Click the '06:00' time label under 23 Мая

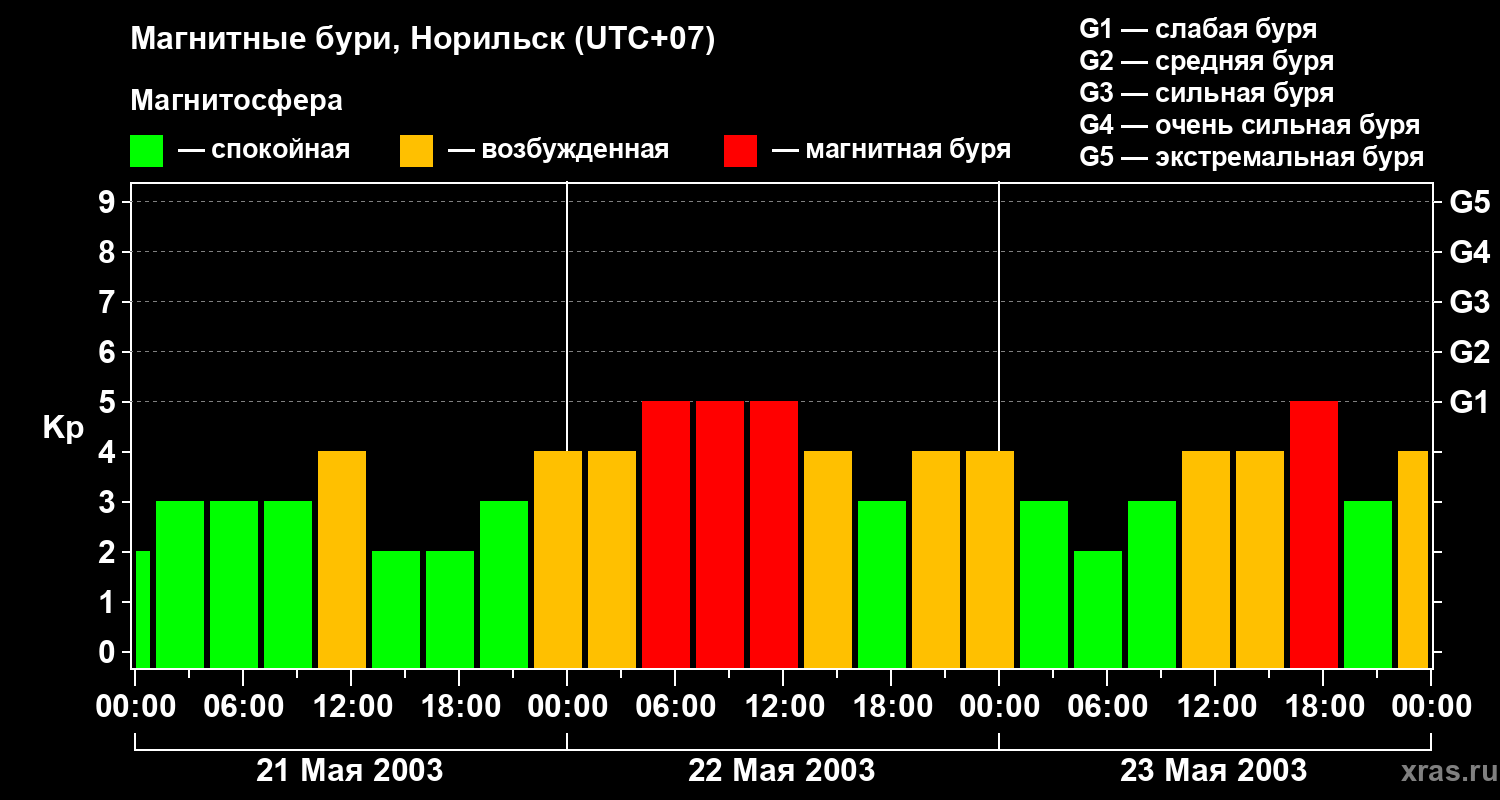point(1107,707)
